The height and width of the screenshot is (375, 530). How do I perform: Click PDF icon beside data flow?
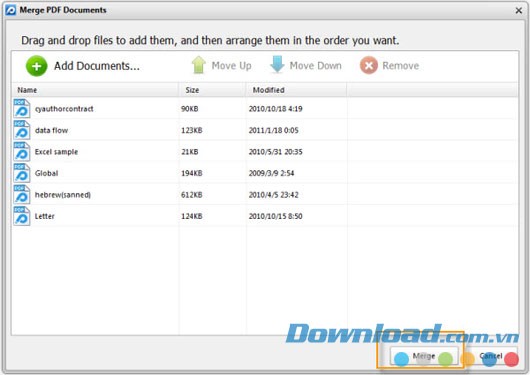(22, 130)
